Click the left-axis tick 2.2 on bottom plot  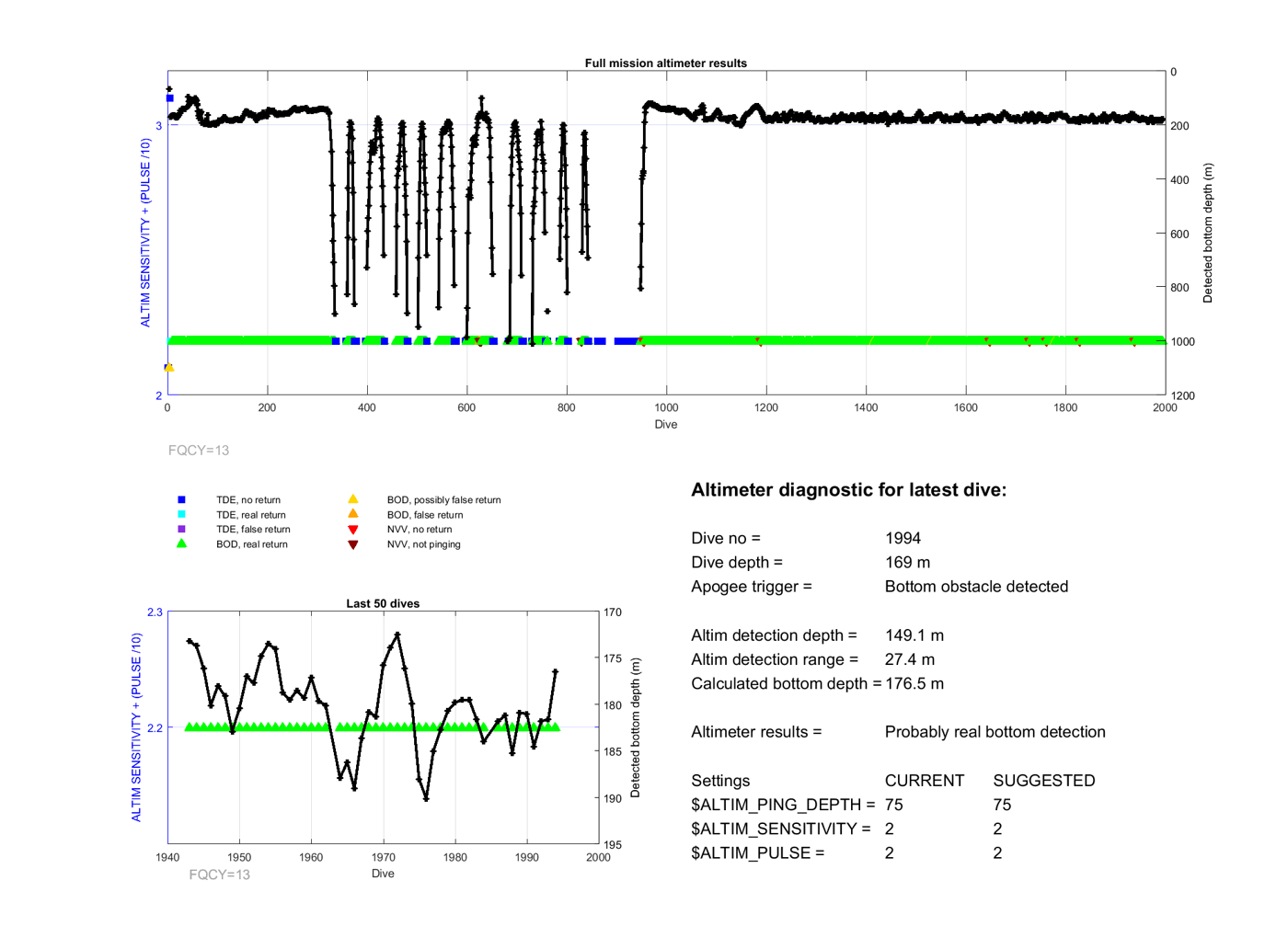coord(155,728)
